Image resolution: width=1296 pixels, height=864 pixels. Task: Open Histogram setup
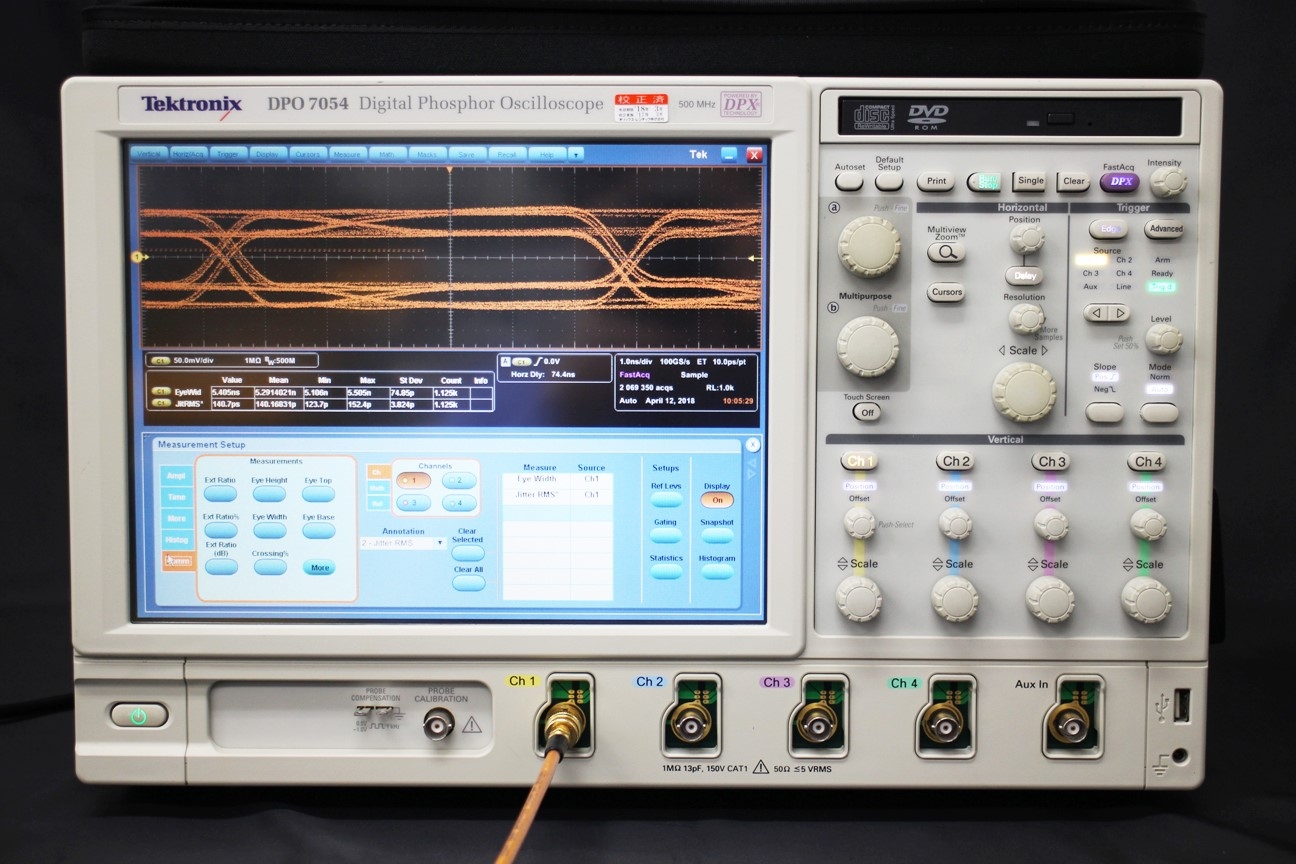(x=716, y=572)
